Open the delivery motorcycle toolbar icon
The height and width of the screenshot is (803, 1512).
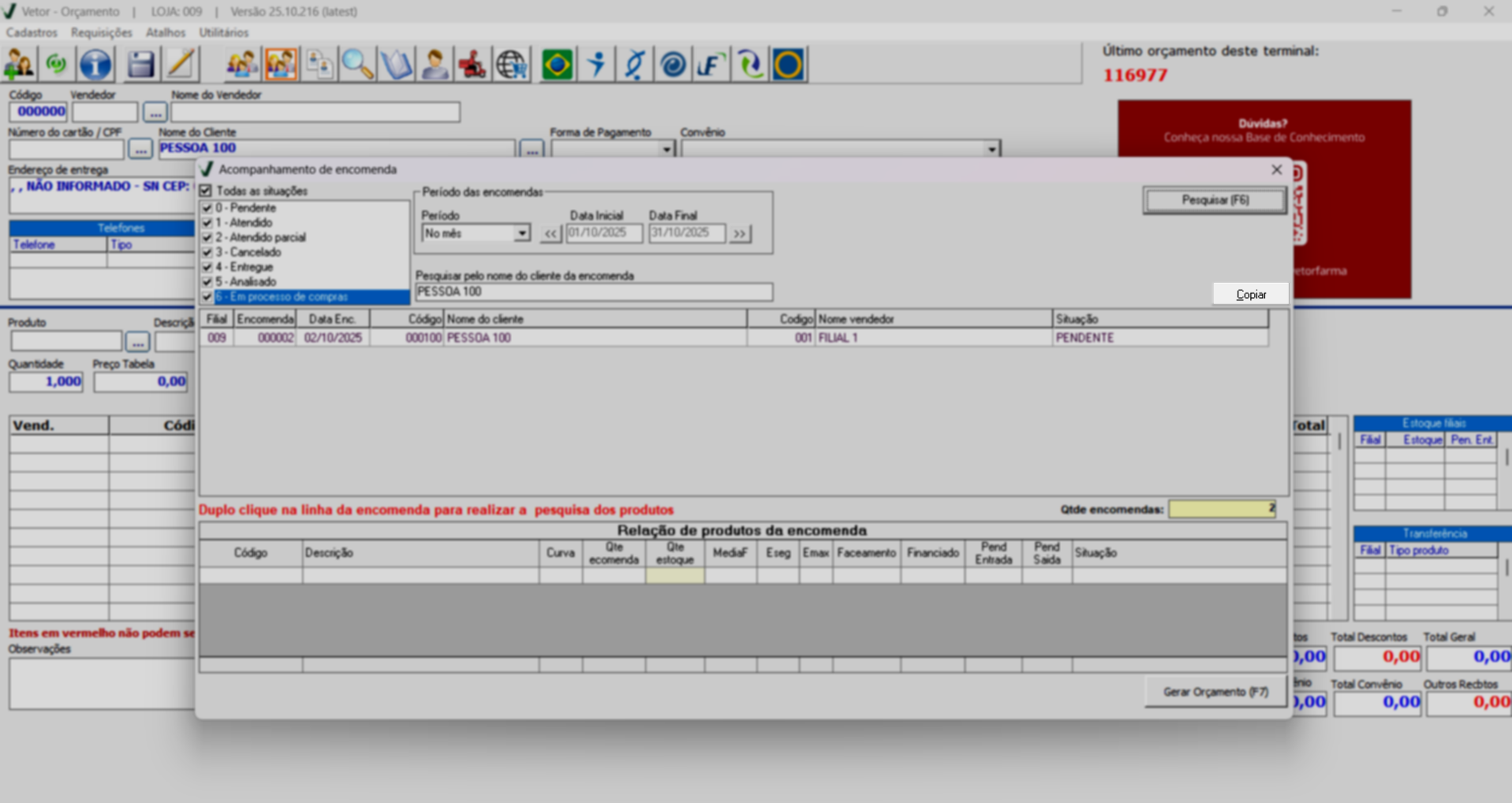point(472,65)
